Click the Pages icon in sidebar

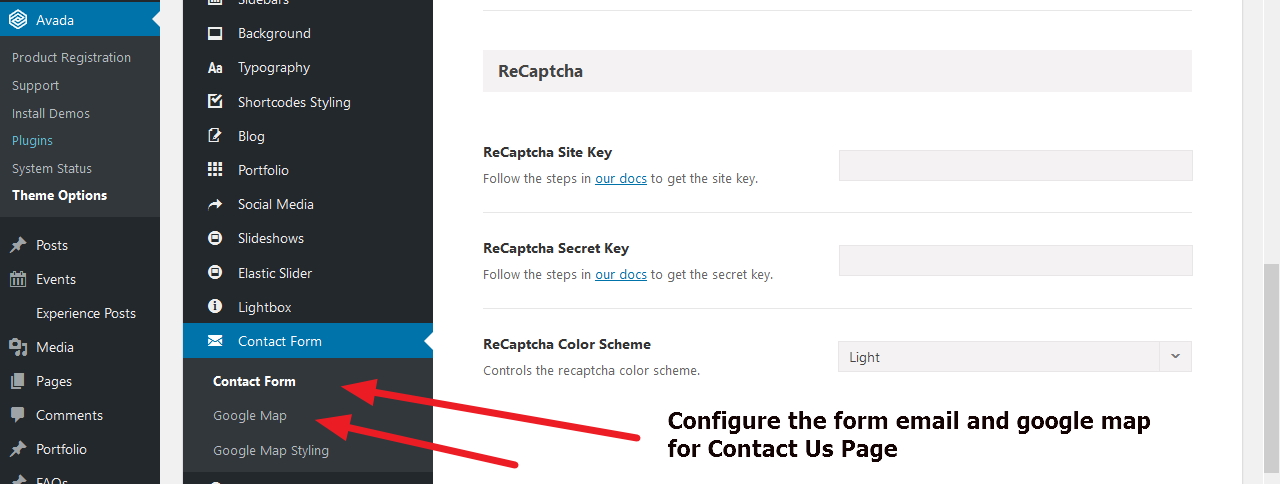[x=18, y=381]
